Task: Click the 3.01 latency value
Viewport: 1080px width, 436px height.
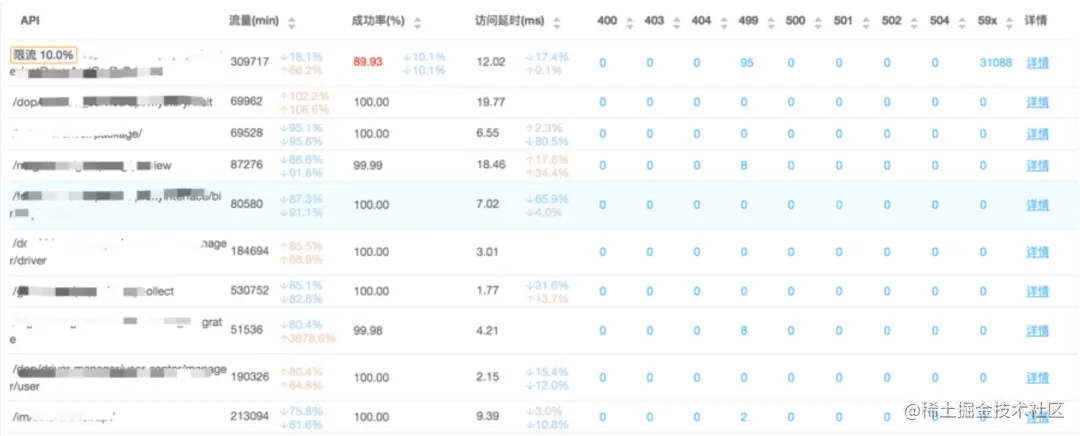Action: click(488, 251)
